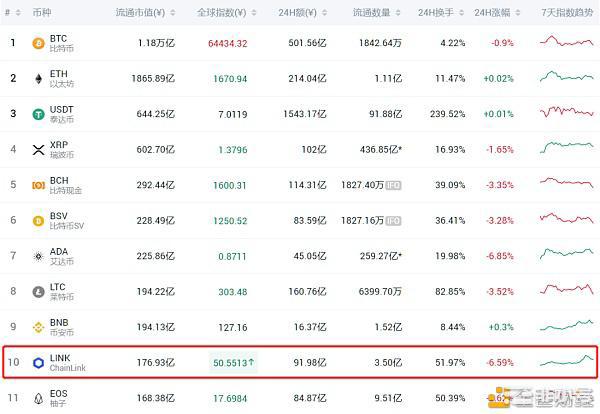
Task: Click the 币种 column header
Action: pyautogui.click(x=42, y=13)
